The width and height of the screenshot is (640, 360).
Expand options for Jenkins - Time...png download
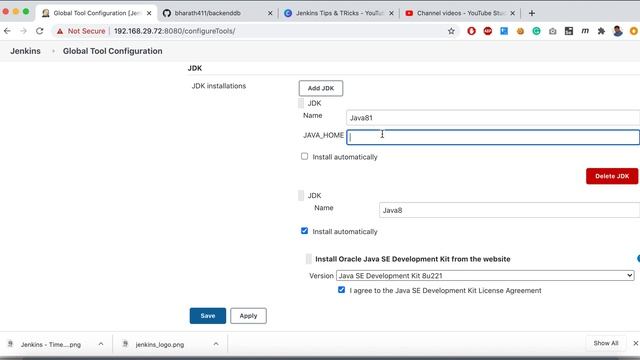(x=101, y=344)
